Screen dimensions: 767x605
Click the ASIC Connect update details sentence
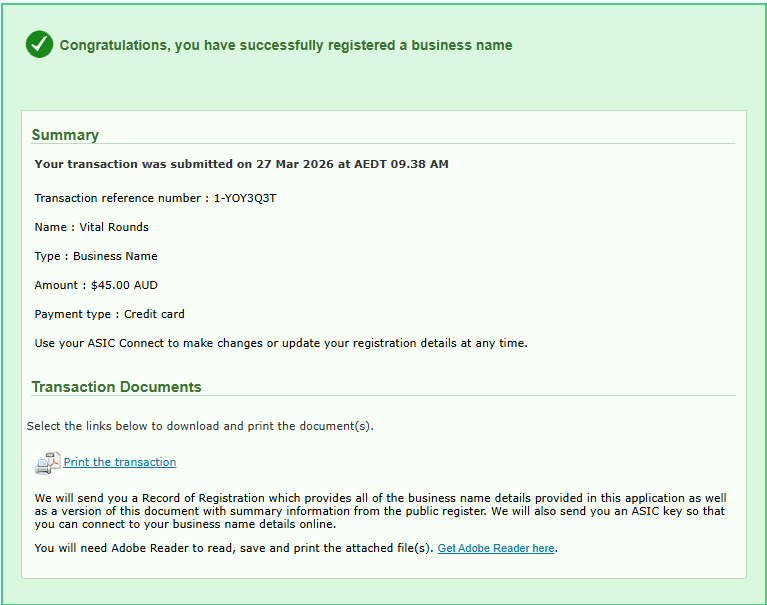click(280, 343)
